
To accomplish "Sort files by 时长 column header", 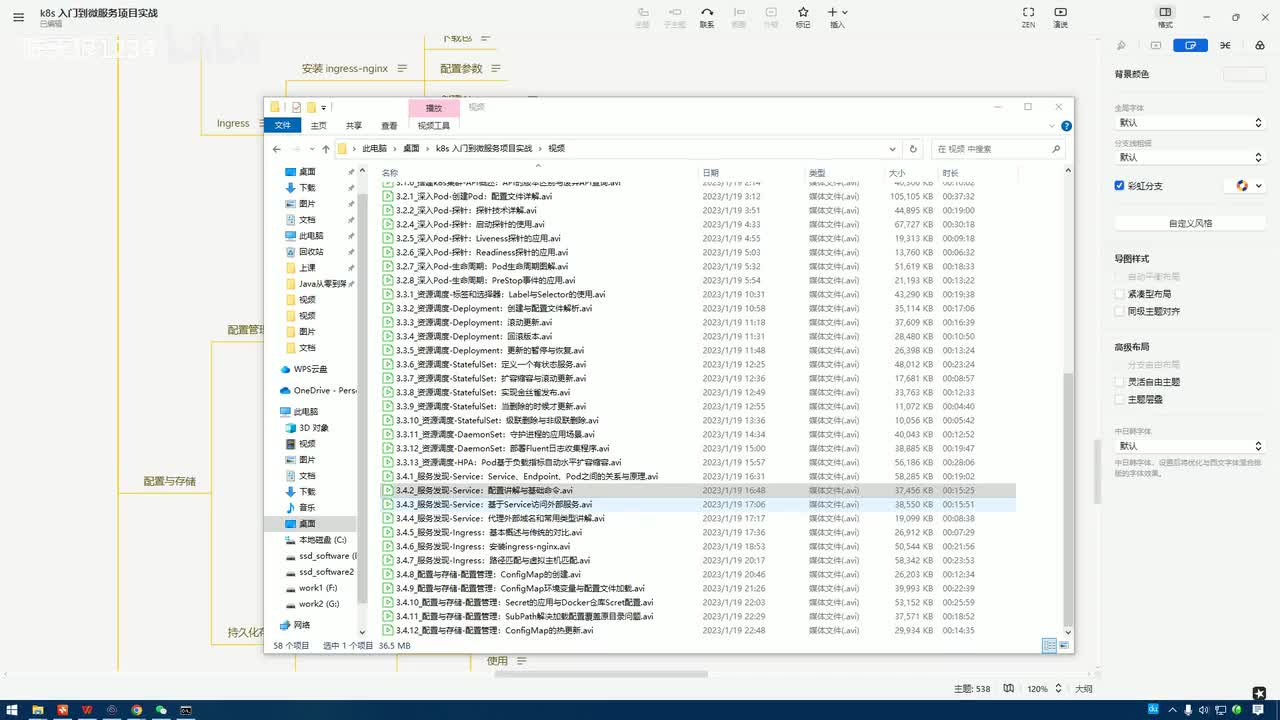I will tap(950, 173).
